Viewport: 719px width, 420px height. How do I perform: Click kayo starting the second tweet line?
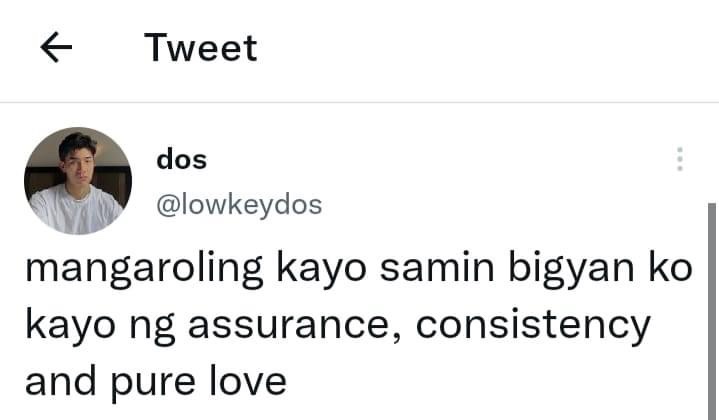point(71,326)
